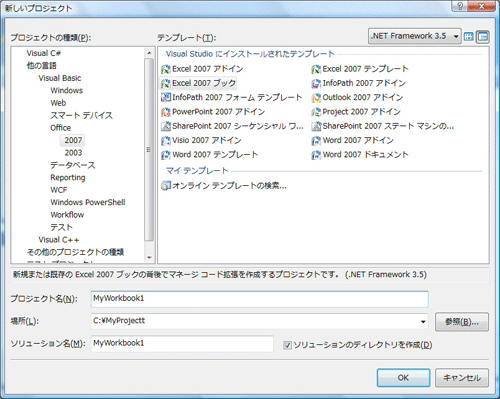Select the InfoPath 2007 フォーム テンプレート icon
Image resolution: width=500 pixels, height=399 pixels.
click(166, 97)
